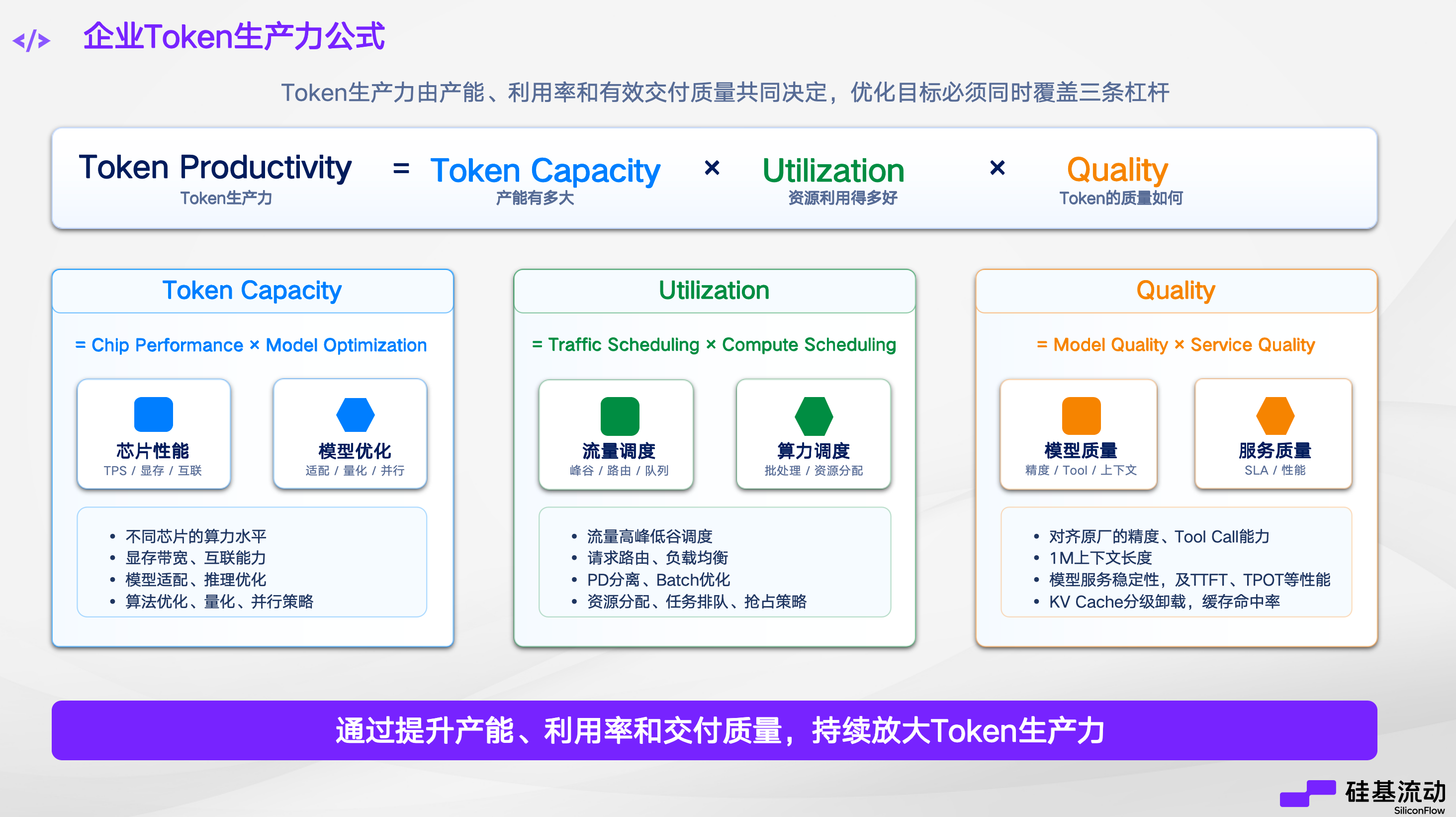Click the green square 流量调度 icon
The width and height of the screenshot is (1456, 817).
pos(620,416)
